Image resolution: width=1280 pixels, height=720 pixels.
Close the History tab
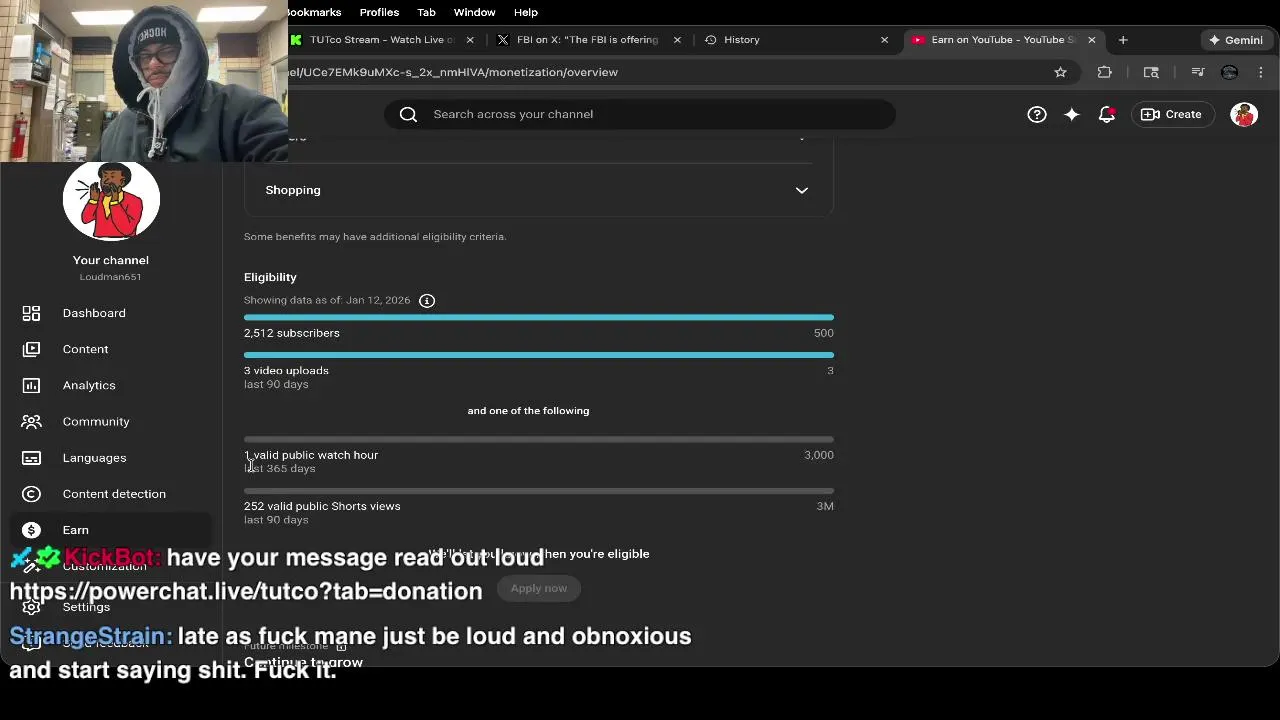(884, 40)
